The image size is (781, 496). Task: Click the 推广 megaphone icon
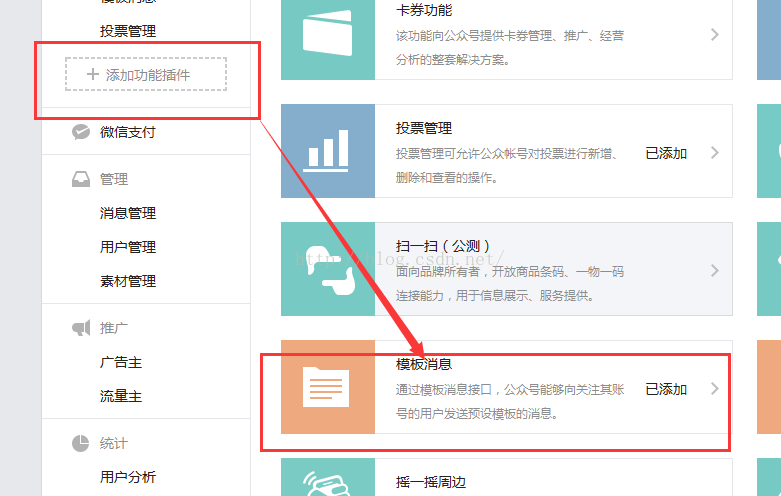click(x=81, y=328)
